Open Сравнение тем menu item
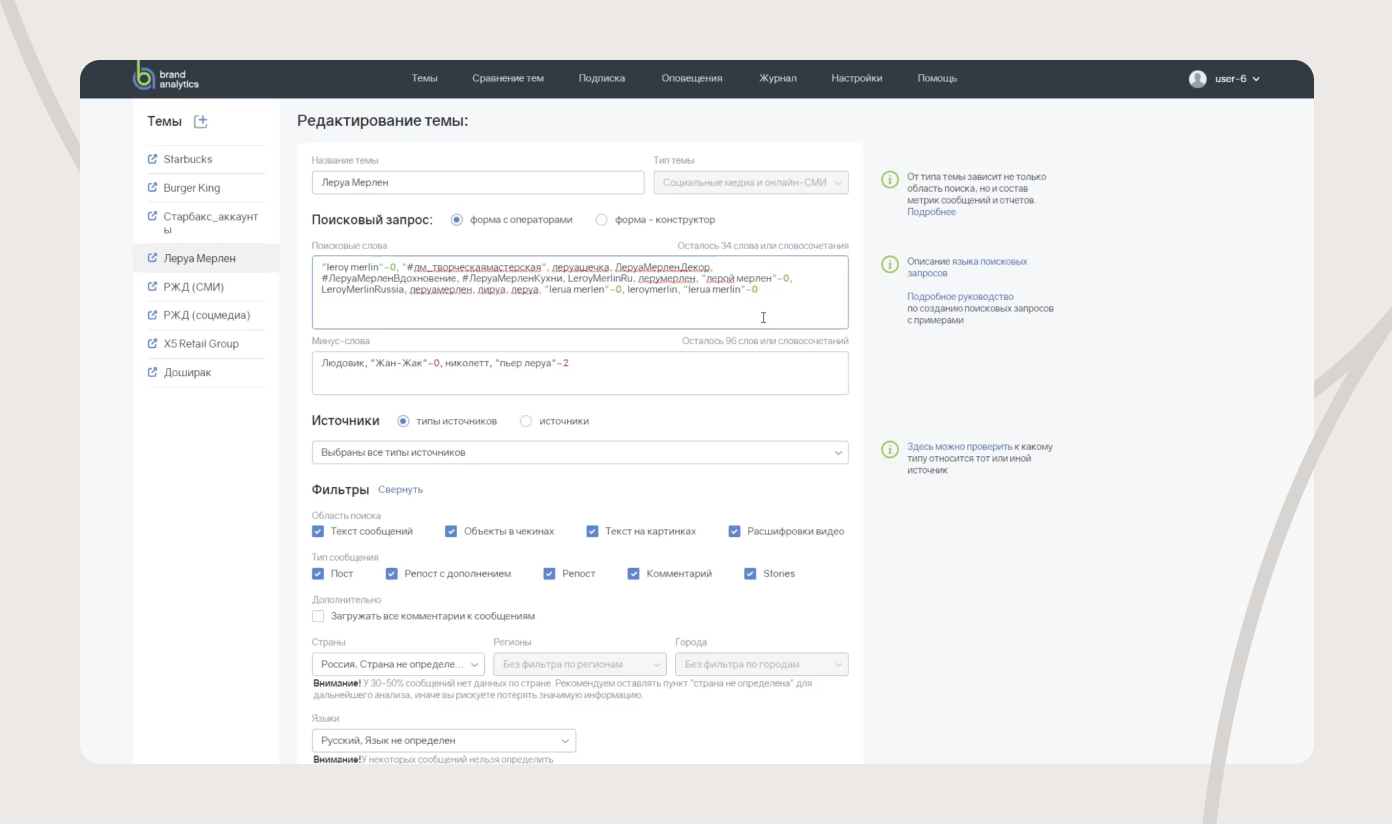Image resolution: width=1392 pixels, height=824 pixels. [508, 79]
